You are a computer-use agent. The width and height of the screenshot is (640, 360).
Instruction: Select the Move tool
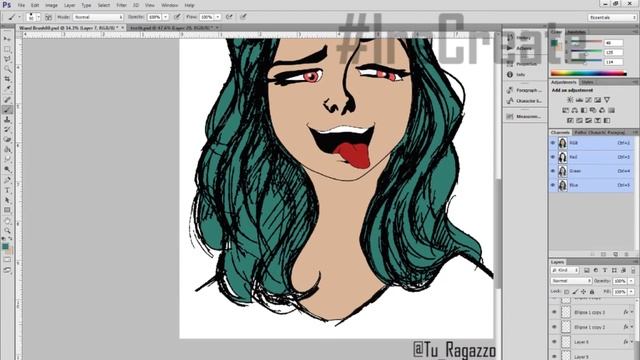pyautogui.click(x=7, y=39)
